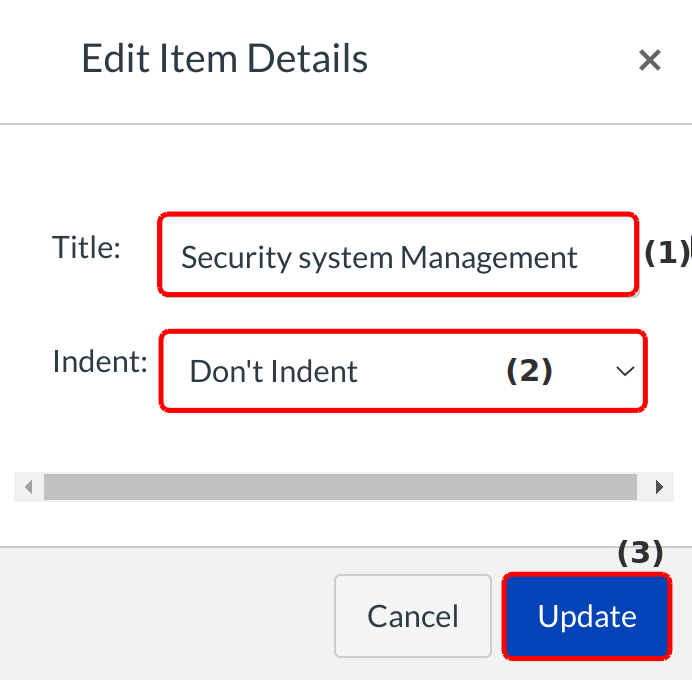
Task: Click the Title text input field
Action: click(396, 256)
